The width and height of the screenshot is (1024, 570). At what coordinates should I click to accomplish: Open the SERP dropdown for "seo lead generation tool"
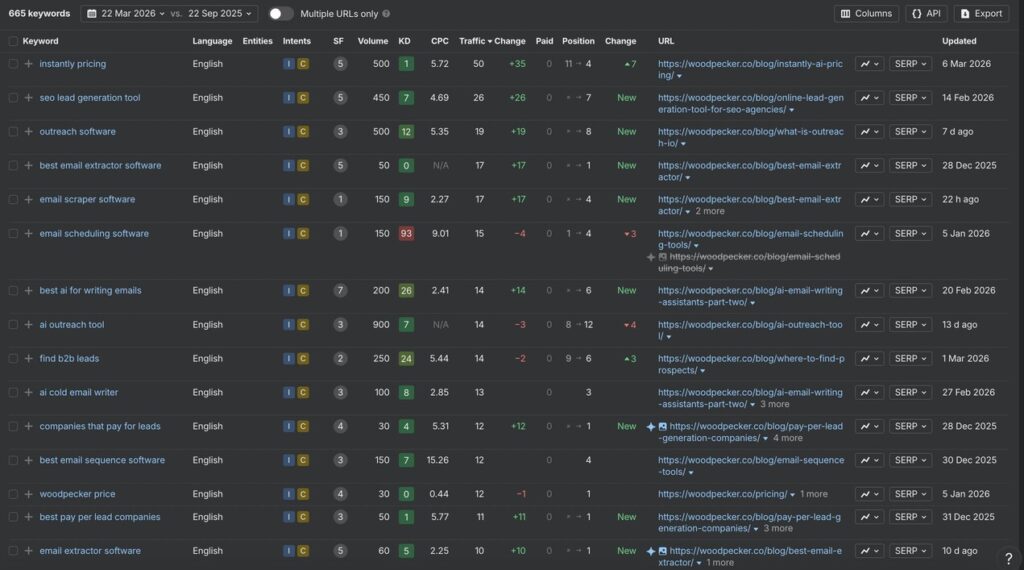click(x=911, y=98)
